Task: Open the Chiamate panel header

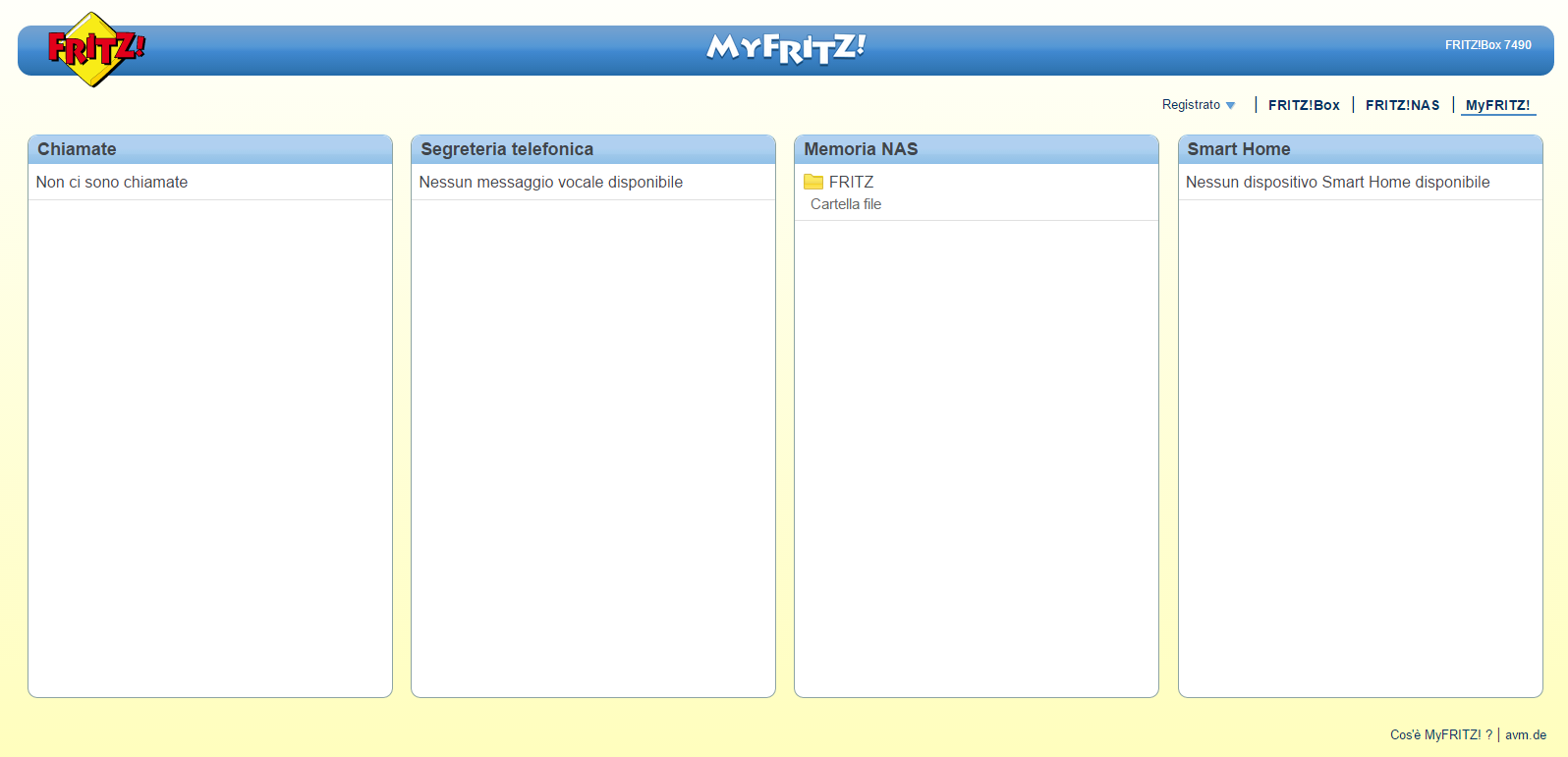Action: click(x=77, y=149)
